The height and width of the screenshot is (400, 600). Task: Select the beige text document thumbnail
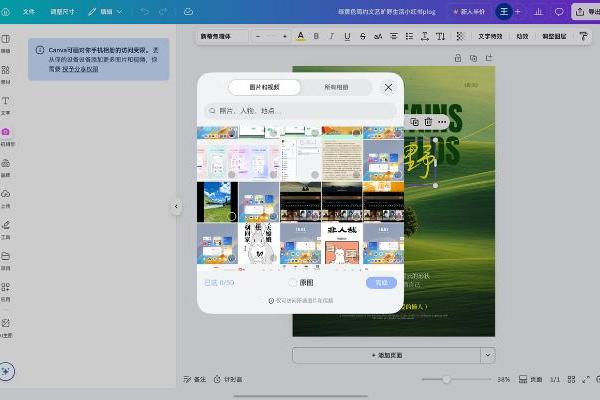tap(342, 160)
